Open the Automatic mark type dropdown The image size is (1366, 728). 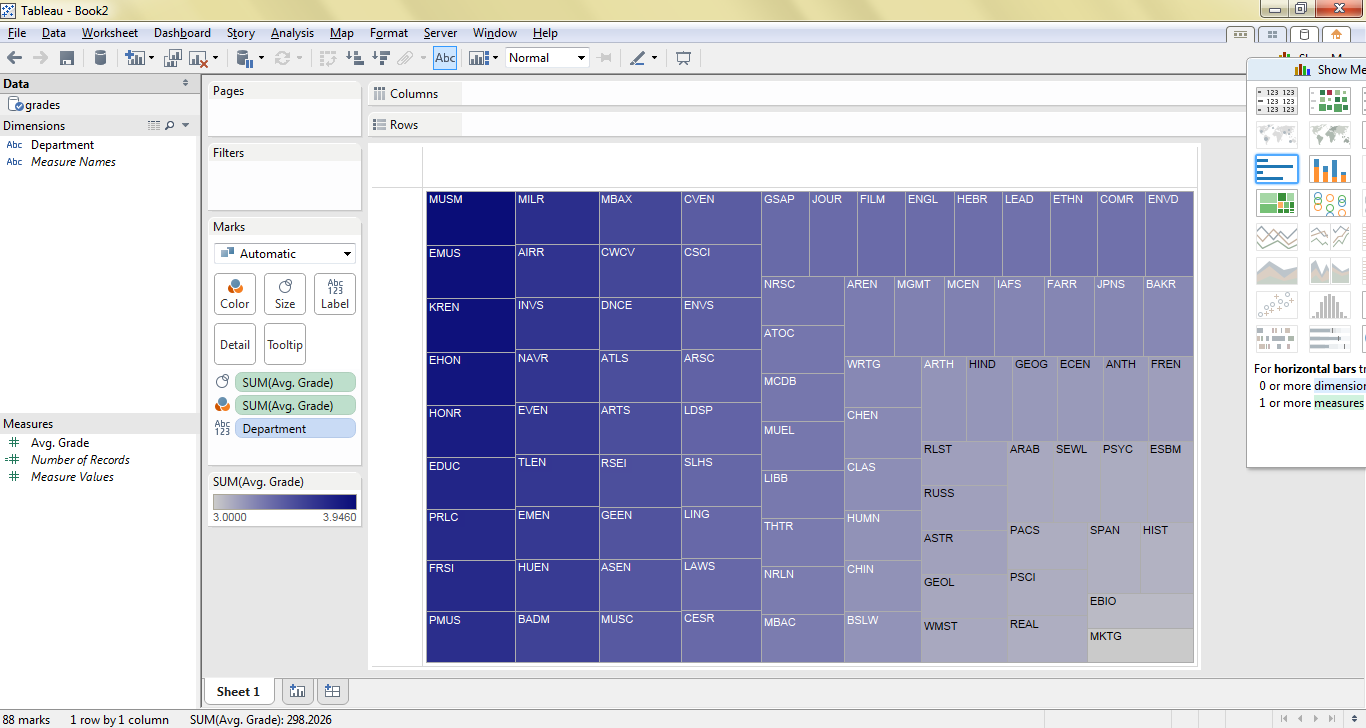pyautogui.click(x=285, y=254)
